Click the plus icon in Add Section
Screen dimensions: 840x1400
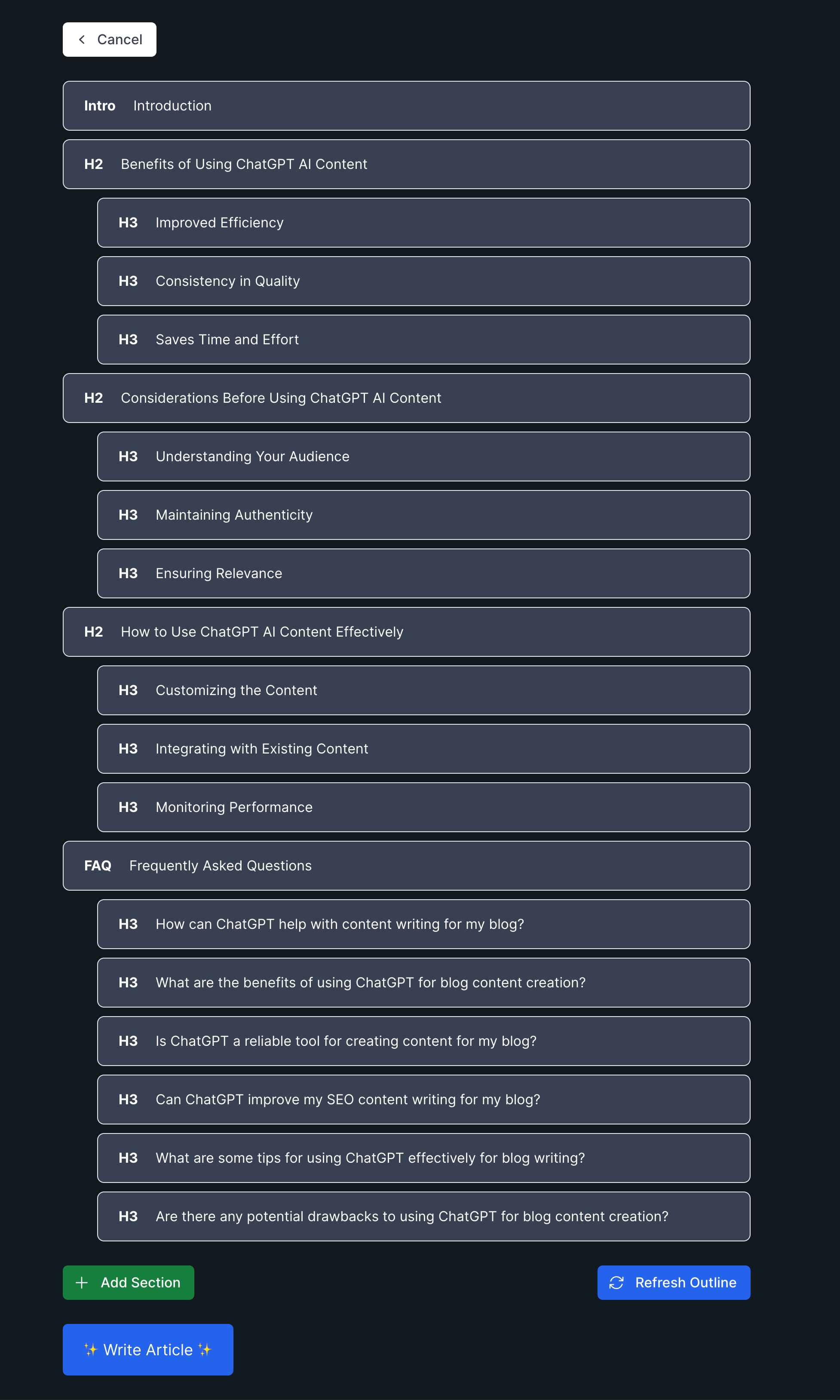pos(82,1282)
